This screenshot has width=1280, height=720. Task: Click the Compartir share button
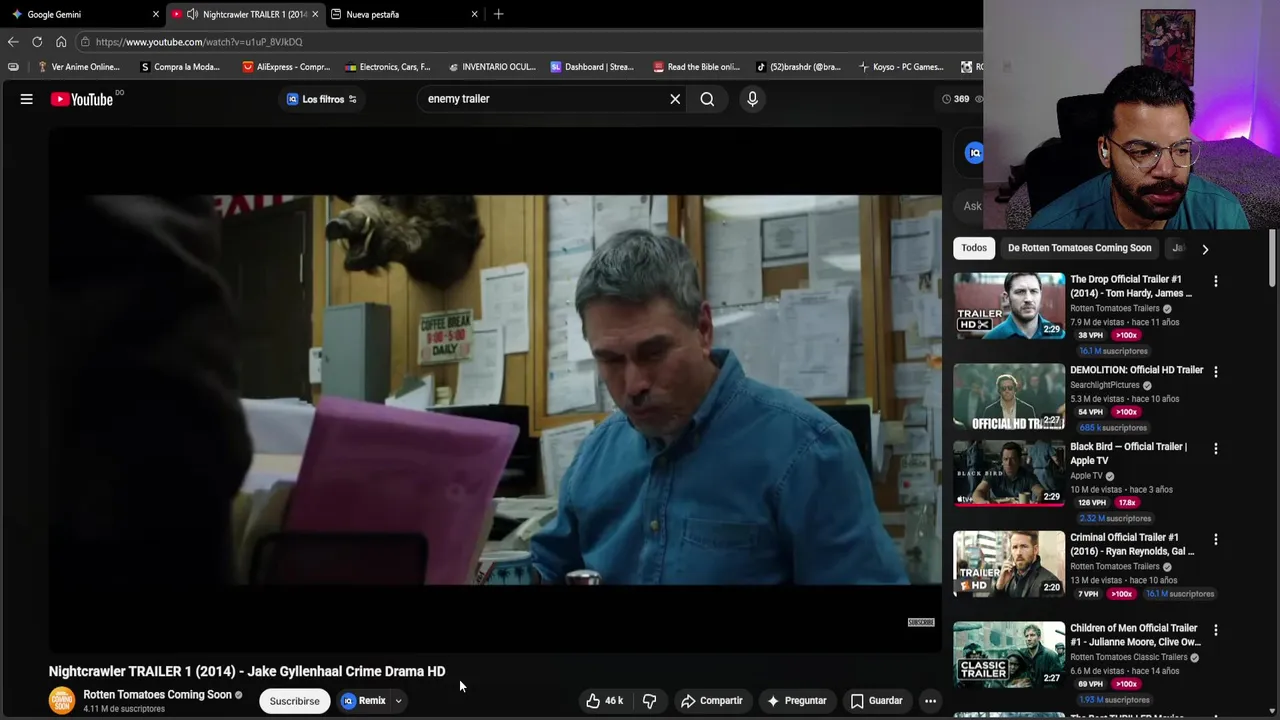tap(711, 701)
